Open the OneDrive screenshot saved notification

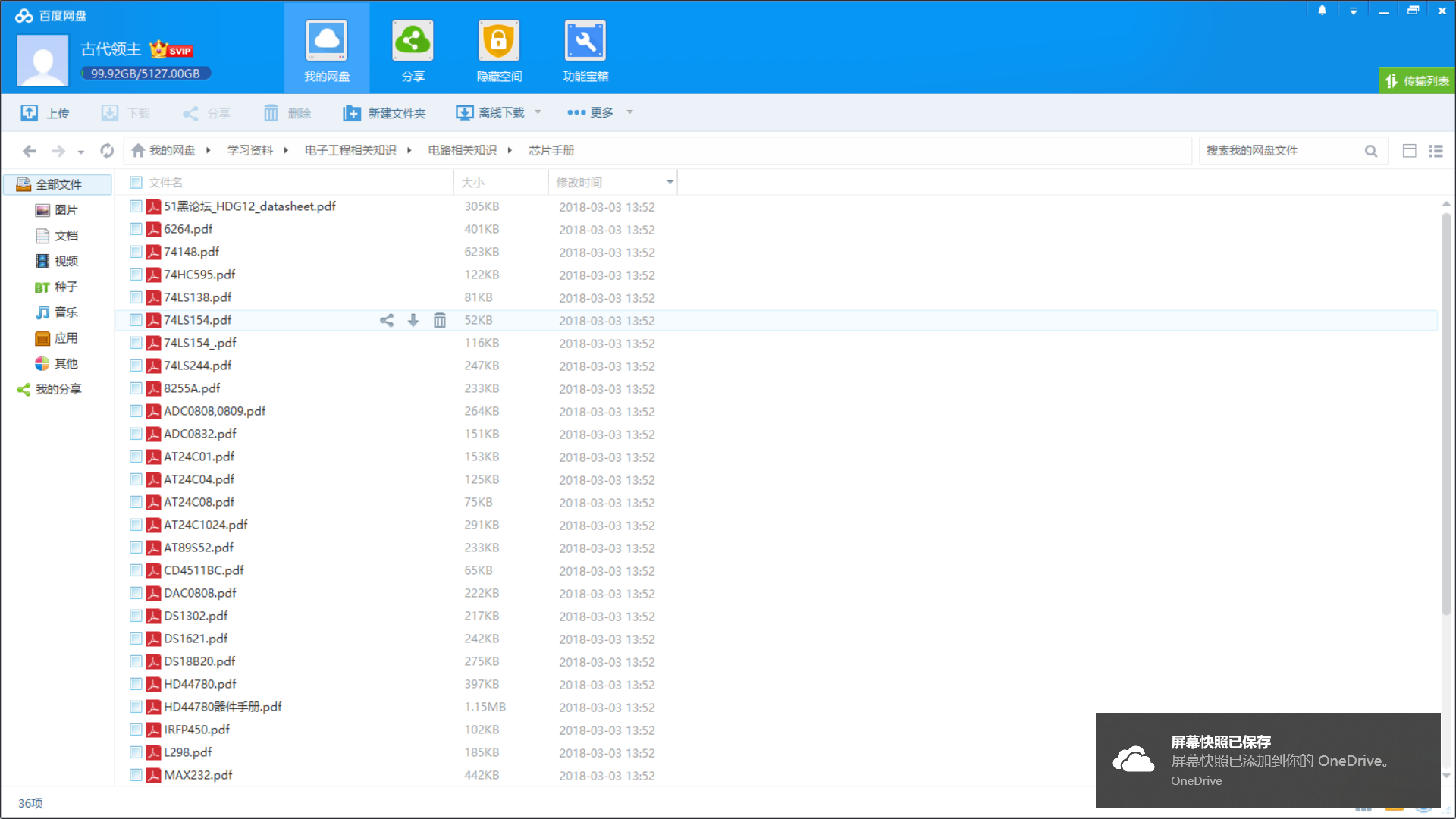1268,760
